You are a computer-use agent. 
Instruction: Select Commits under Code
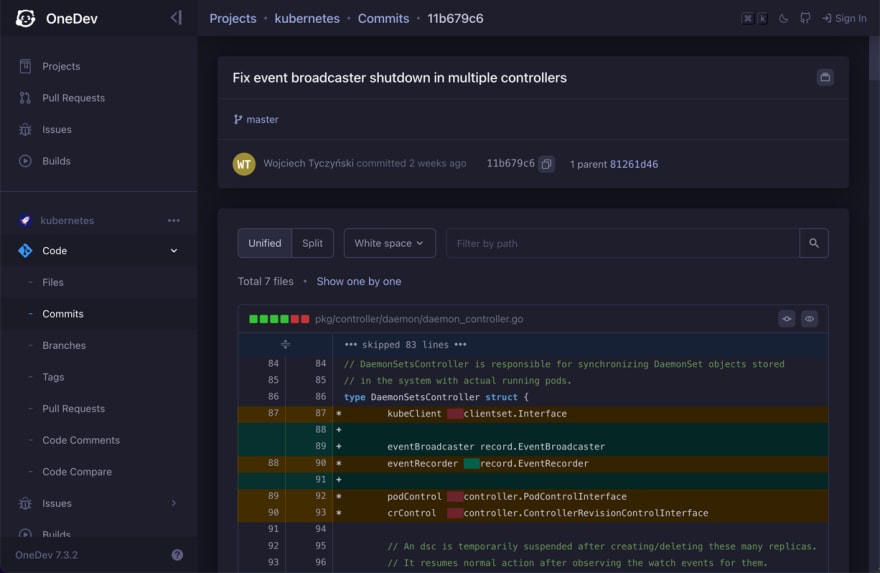[63, 314]
